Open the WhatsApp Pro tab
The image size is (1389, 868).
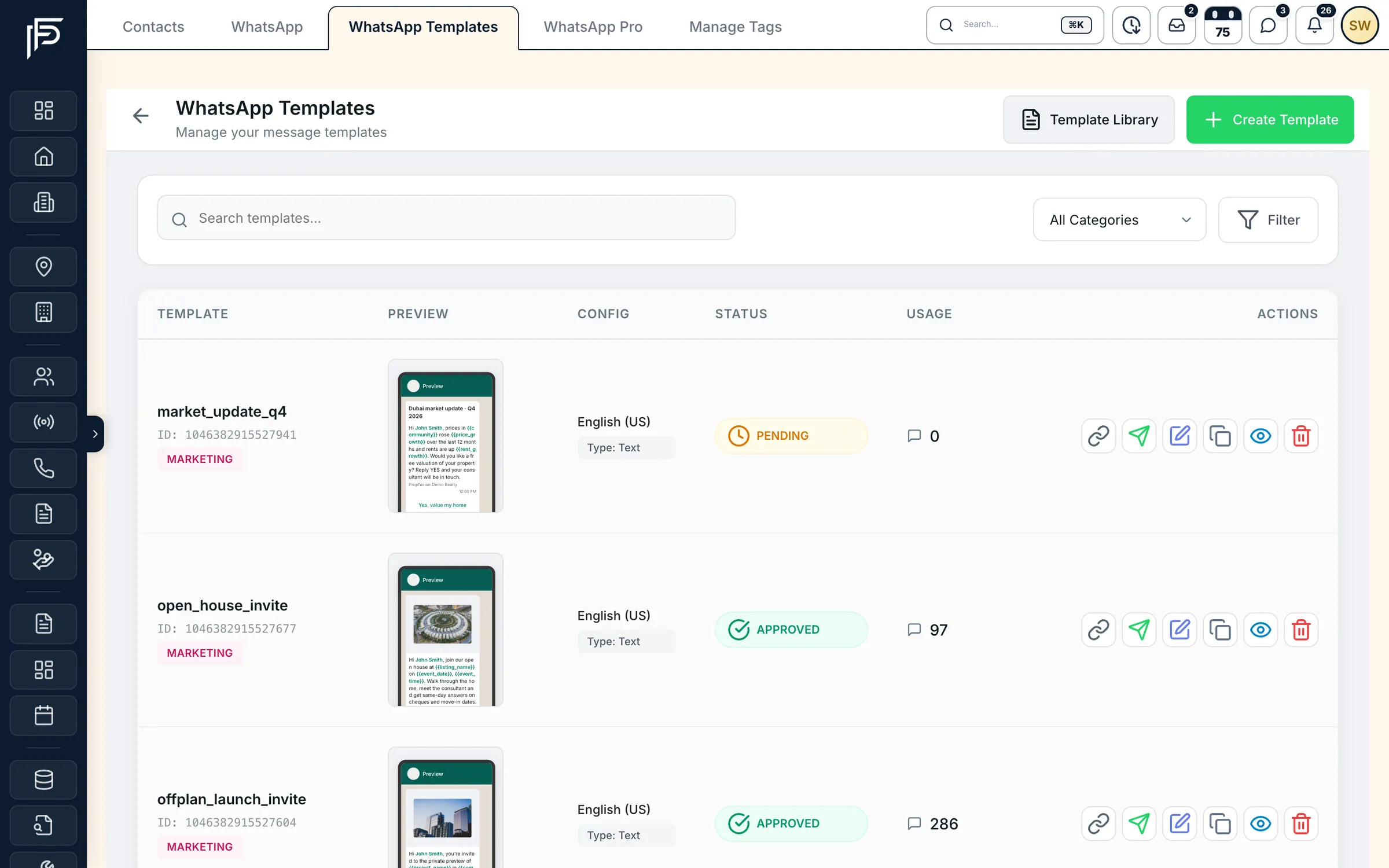(593, 27)
